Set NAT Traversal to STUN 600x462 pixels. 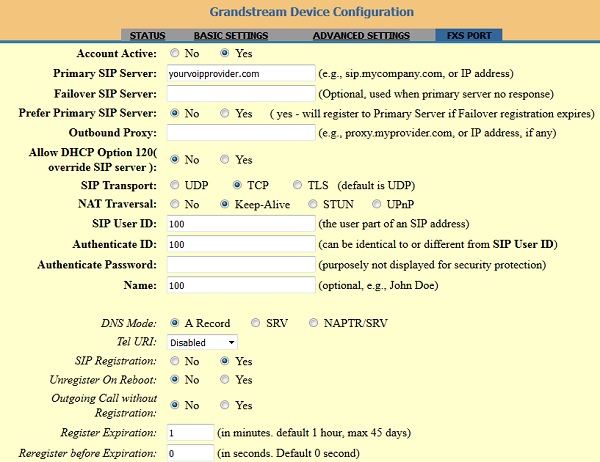(x=313, y=204)
